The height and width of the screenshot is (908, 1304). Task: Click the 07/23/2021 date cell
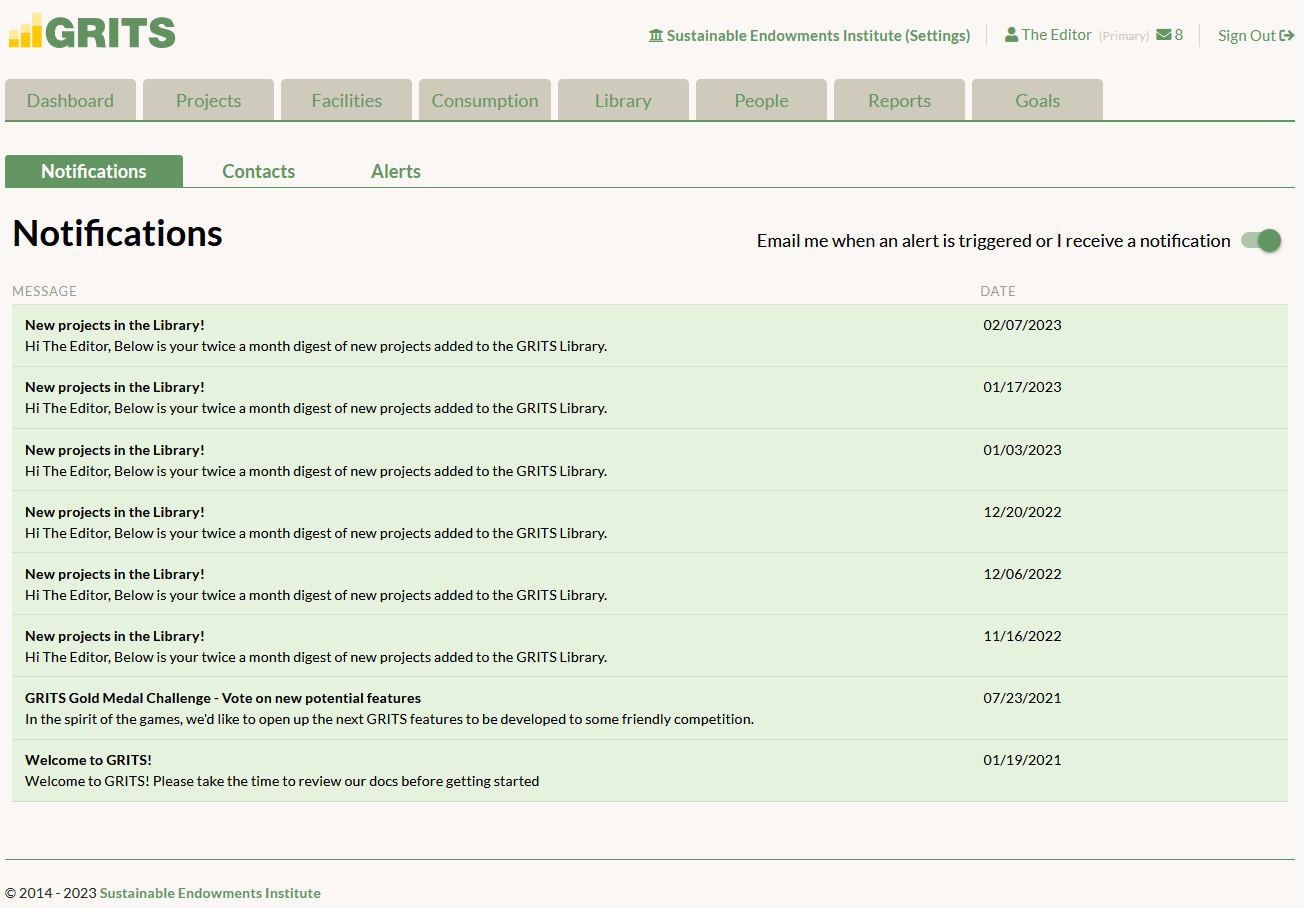(x=1022, y=698)
